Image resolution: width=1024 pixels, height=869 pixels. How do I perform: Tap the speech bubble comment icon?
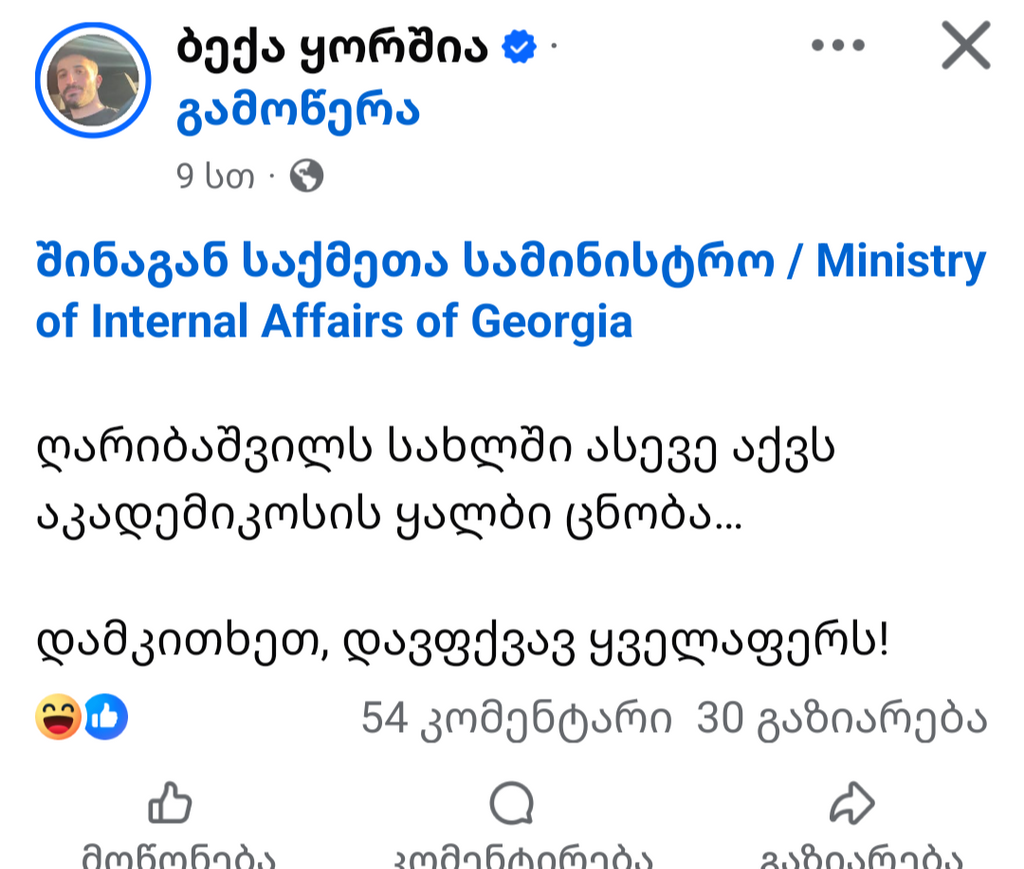point(511,803)
